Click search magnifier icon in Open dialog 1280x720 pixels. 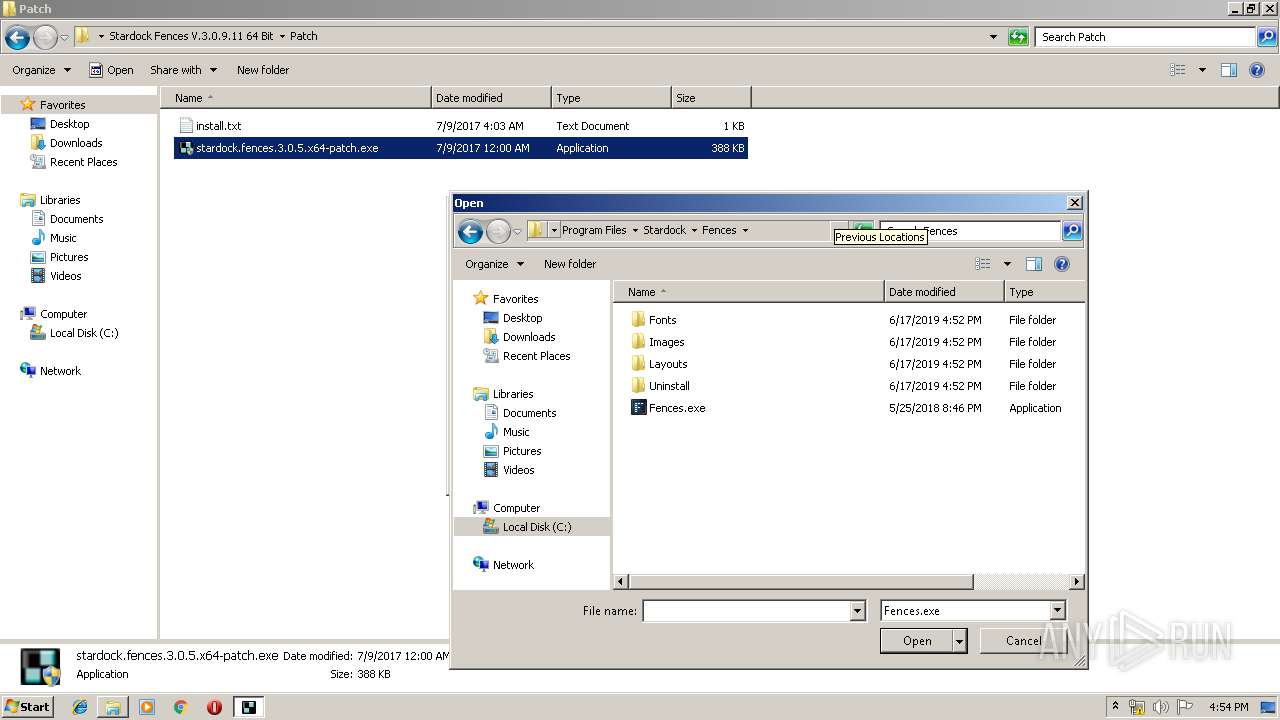click(1071, 231)
